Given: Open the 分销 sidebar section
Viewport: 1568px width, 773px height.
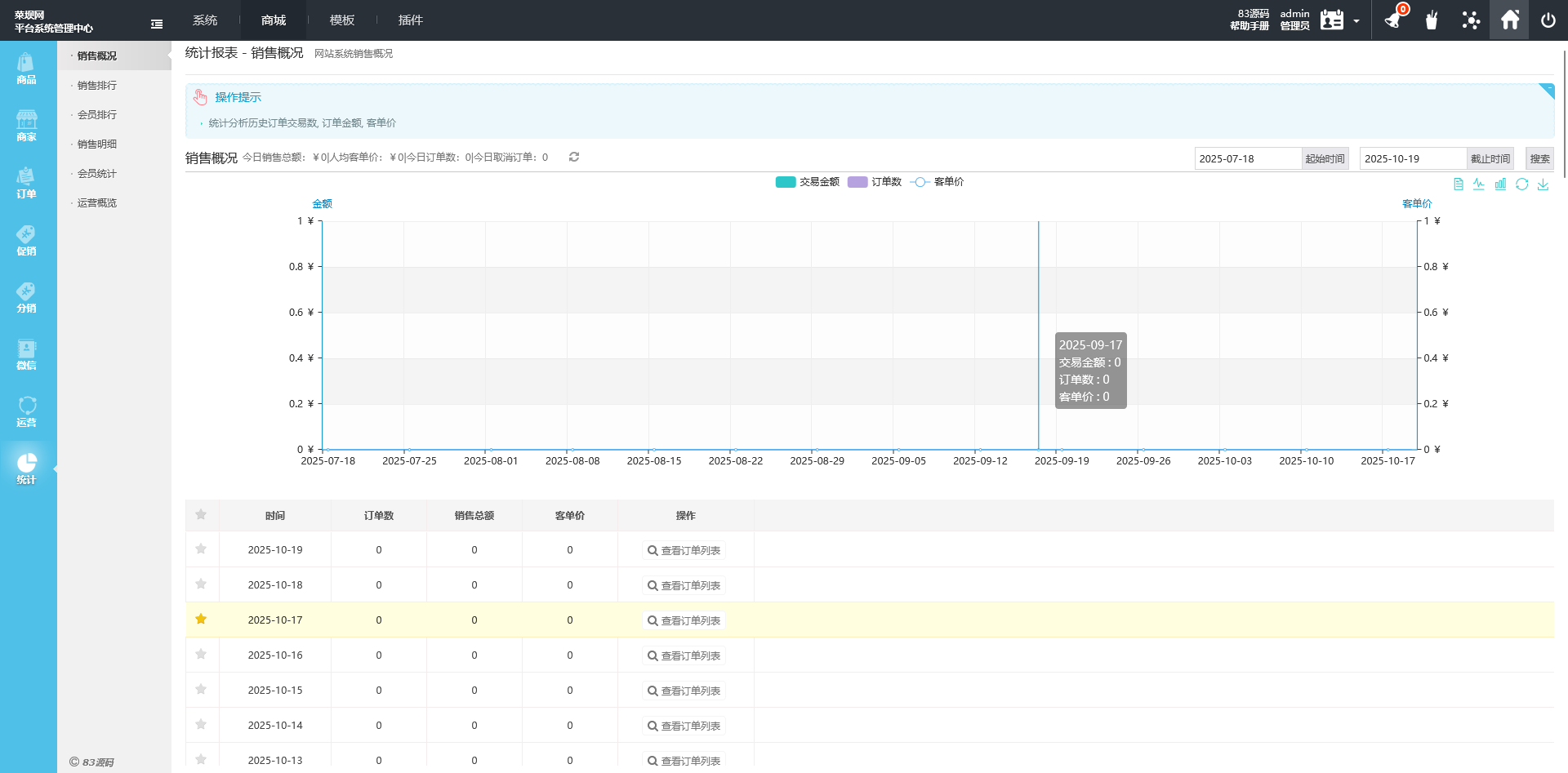Looking at the screenshot, I should click(x=26, y=298).
